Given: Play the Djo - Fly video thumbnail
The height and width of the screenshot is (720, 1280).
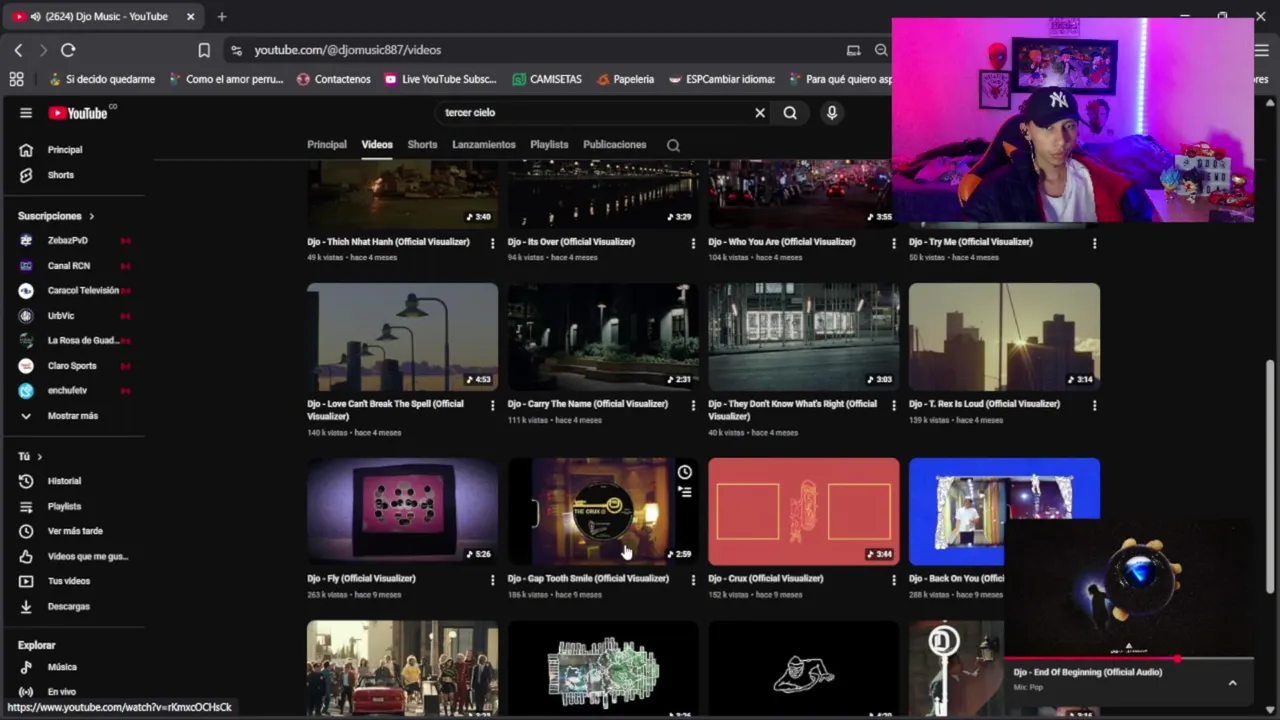Looking at the screenshot, I should click(x=402, y=512).
